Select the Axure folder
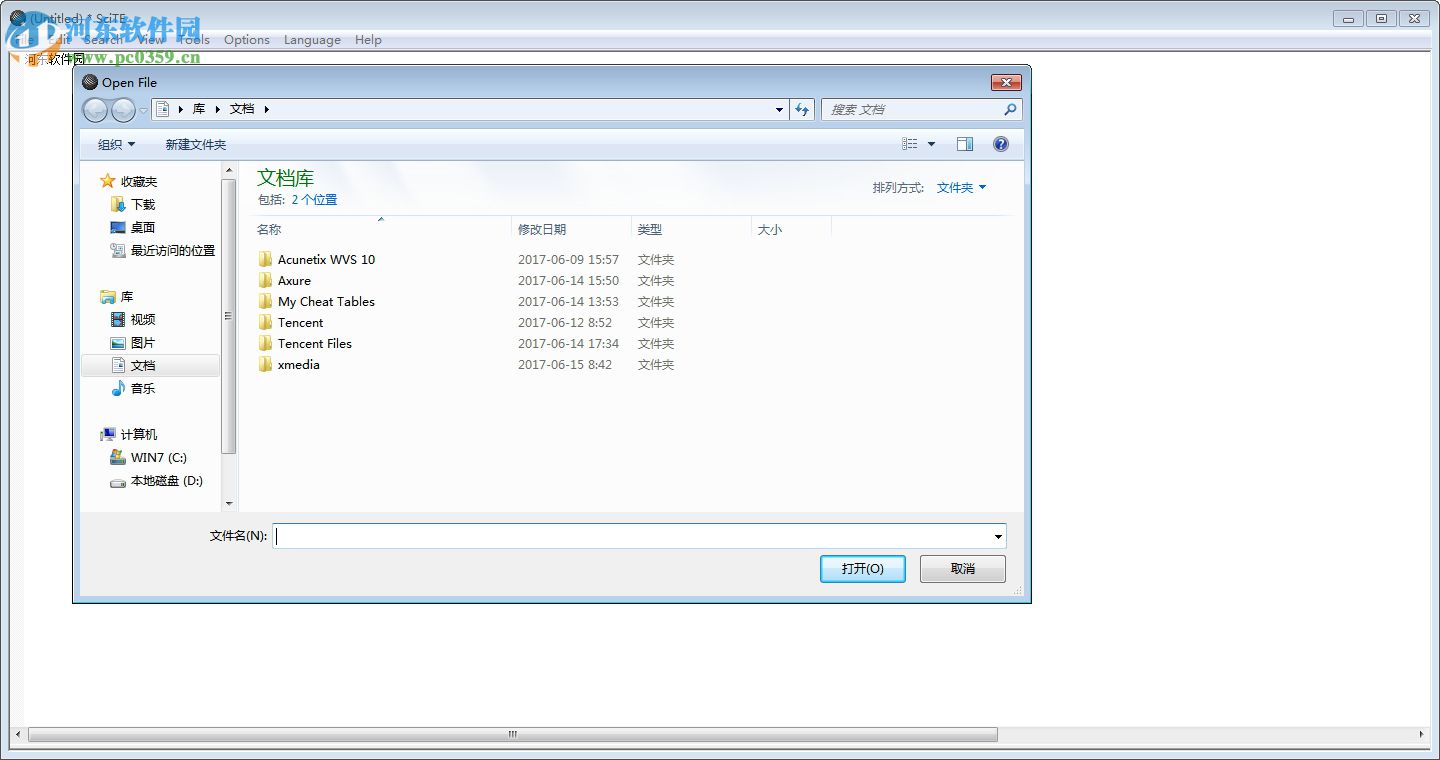1440x760 pixels. [x=284, y=280]
